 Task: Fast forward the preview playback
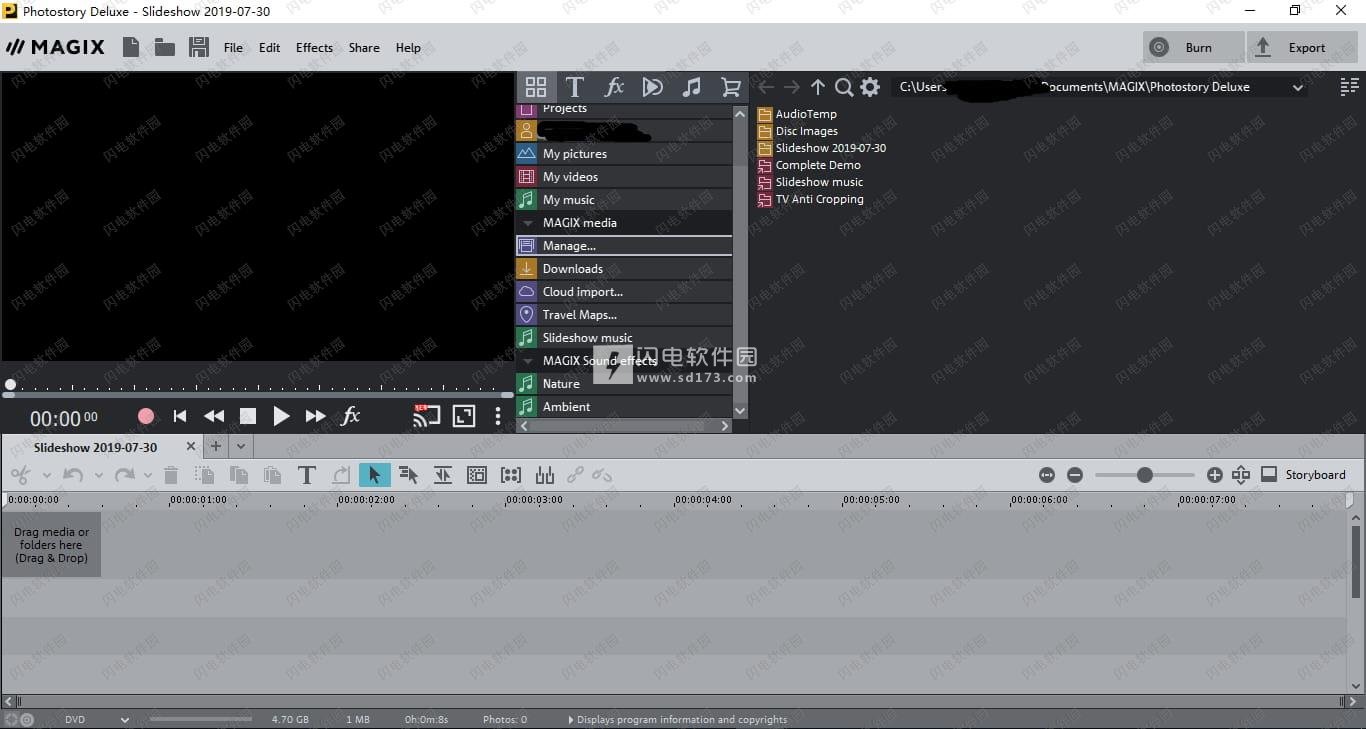(316, 416)
